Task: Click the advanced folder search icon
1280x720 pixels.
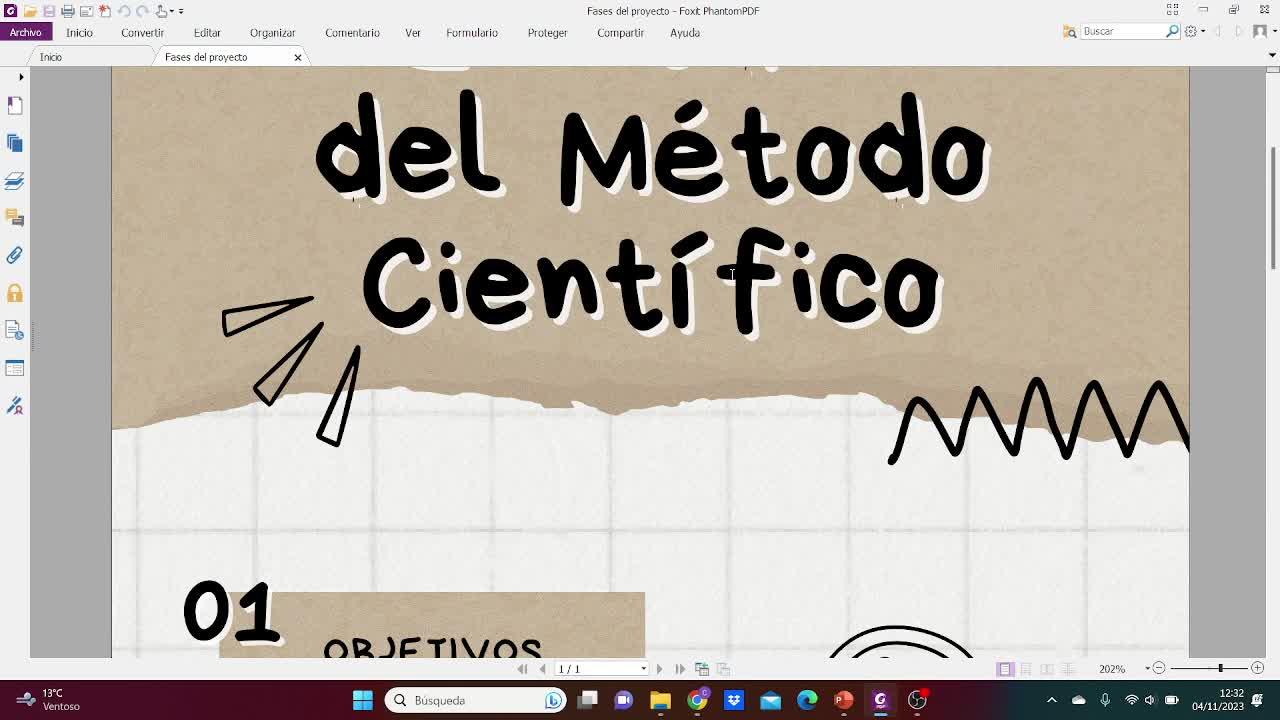Action: (x=1069, y=32)
